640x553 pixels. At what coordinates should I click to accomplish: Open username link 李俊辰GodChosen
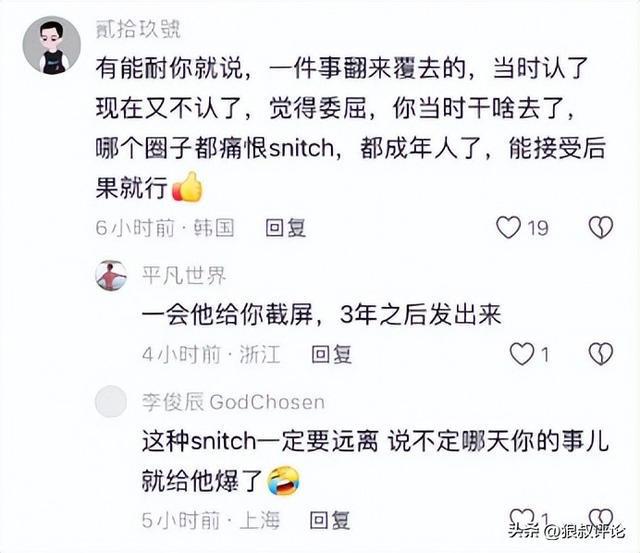coord(233,402)
